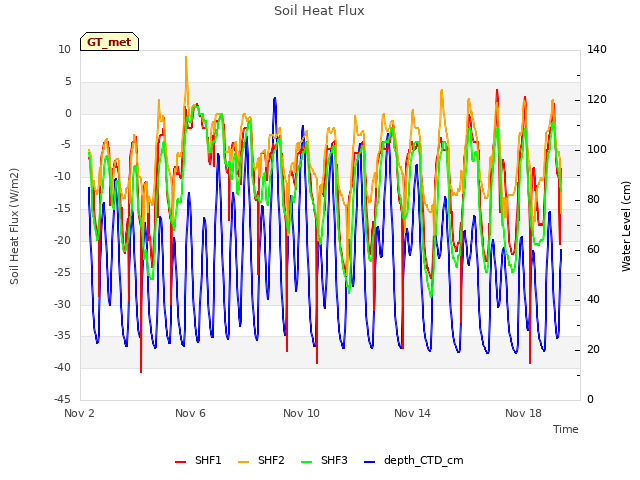Viewport: 640px width, 480px height.
Task: Click the 120 tick on right axis
Action: pos(597,99)
